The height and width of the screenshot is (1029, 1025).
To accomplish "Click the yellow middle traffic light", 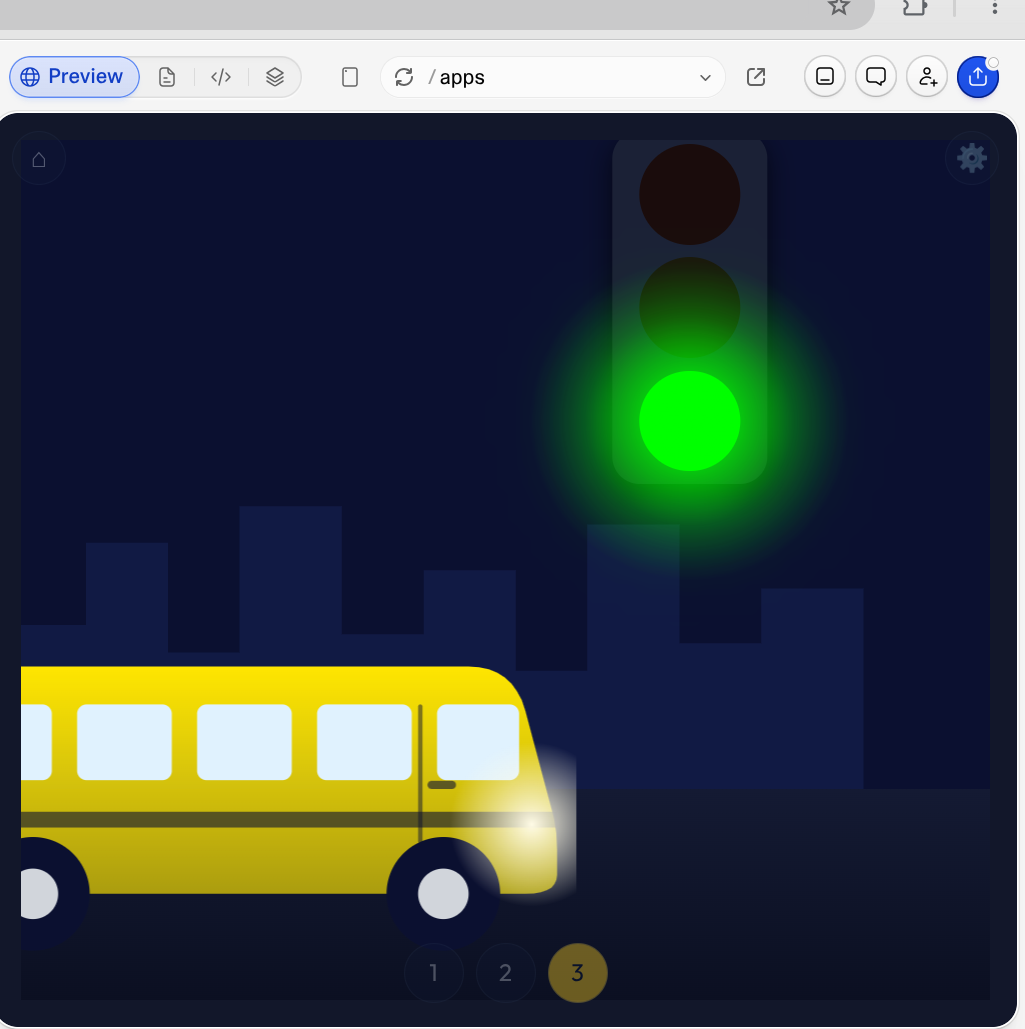I will [x=690, y=307].
